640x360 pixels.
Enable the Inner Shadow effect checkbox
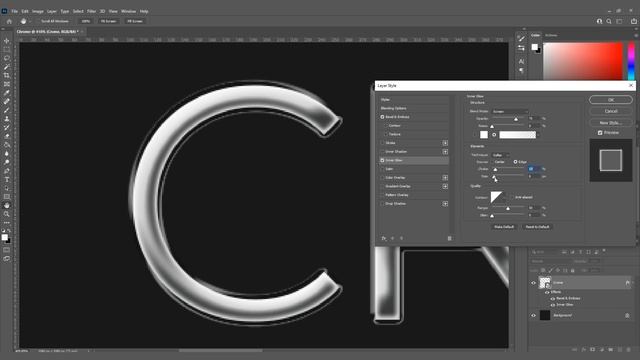click(382, 152)
